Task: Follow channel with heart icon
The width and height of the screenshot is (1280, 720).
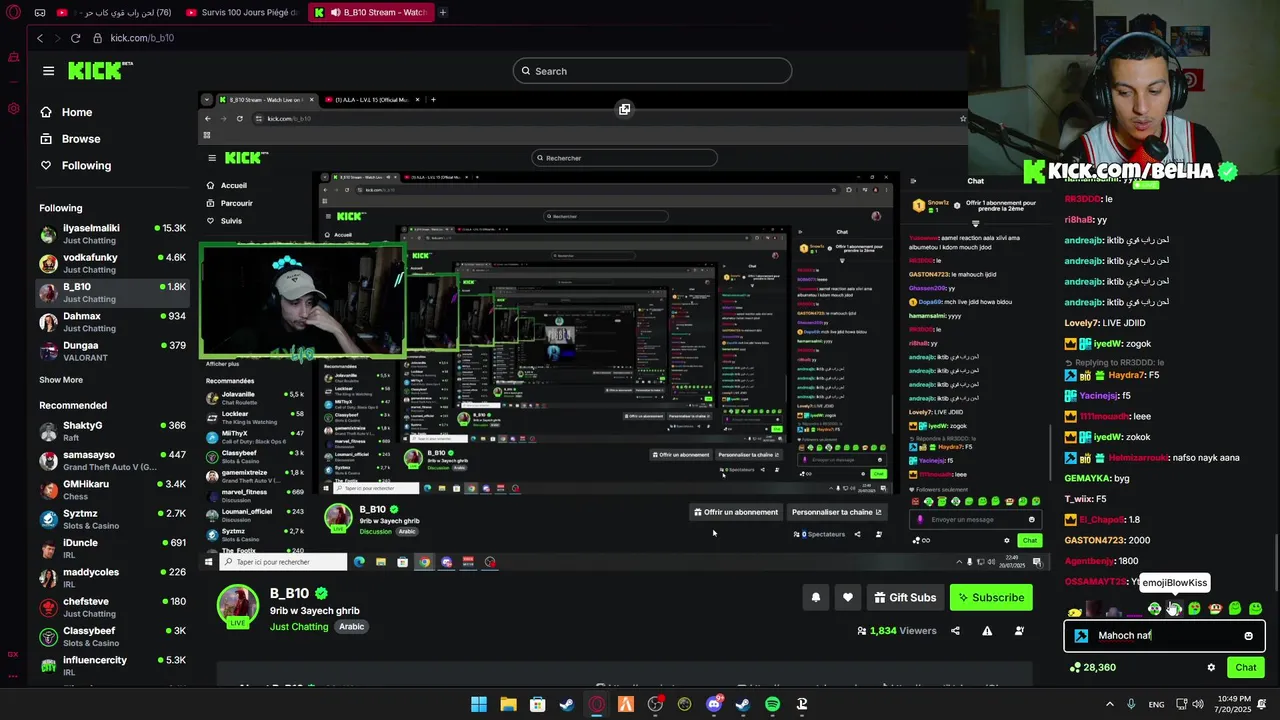Action: click(848, 597)
